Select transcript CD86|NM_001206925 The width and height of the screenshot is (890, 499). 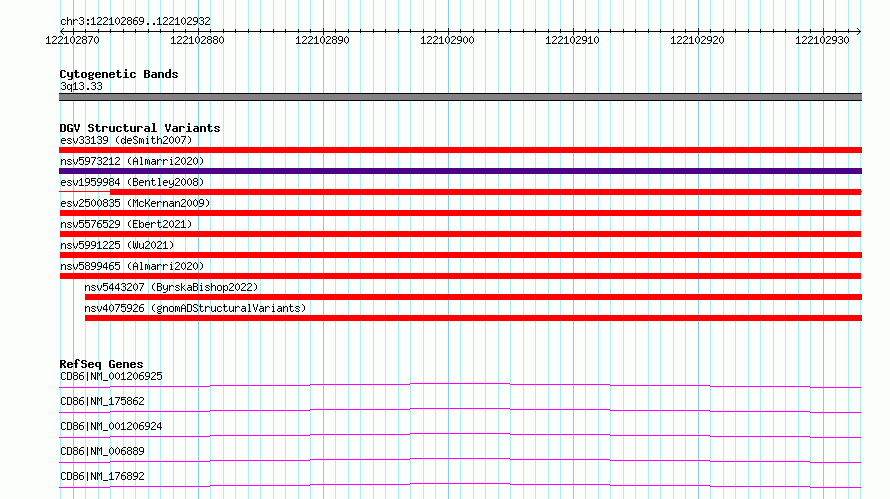tap(111, 376)
